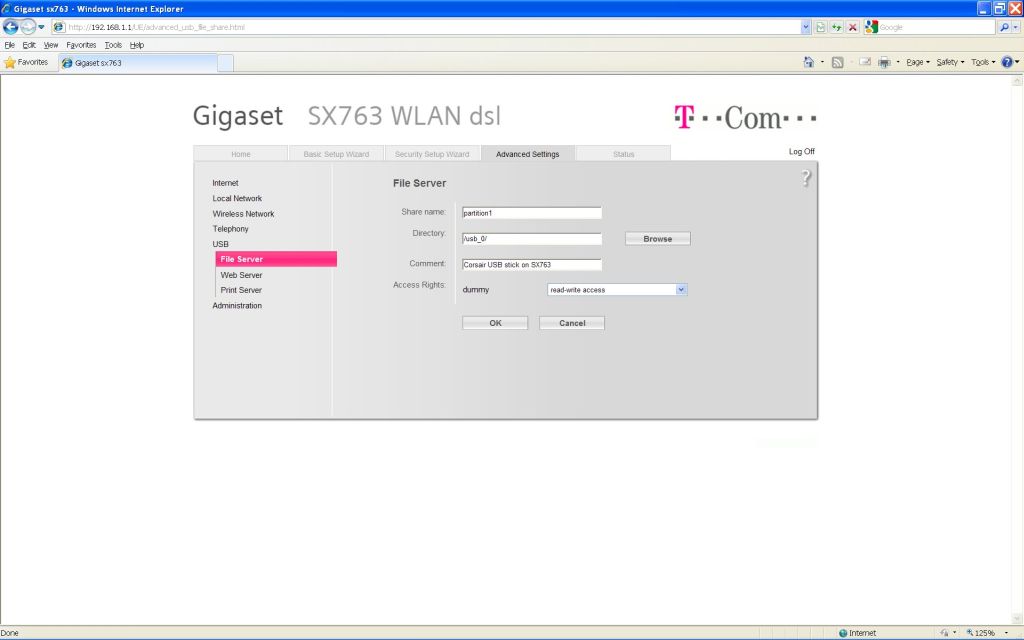1024x640 pixels.
Task: Open Web Server sidebar entry
Action: [241, 275]
